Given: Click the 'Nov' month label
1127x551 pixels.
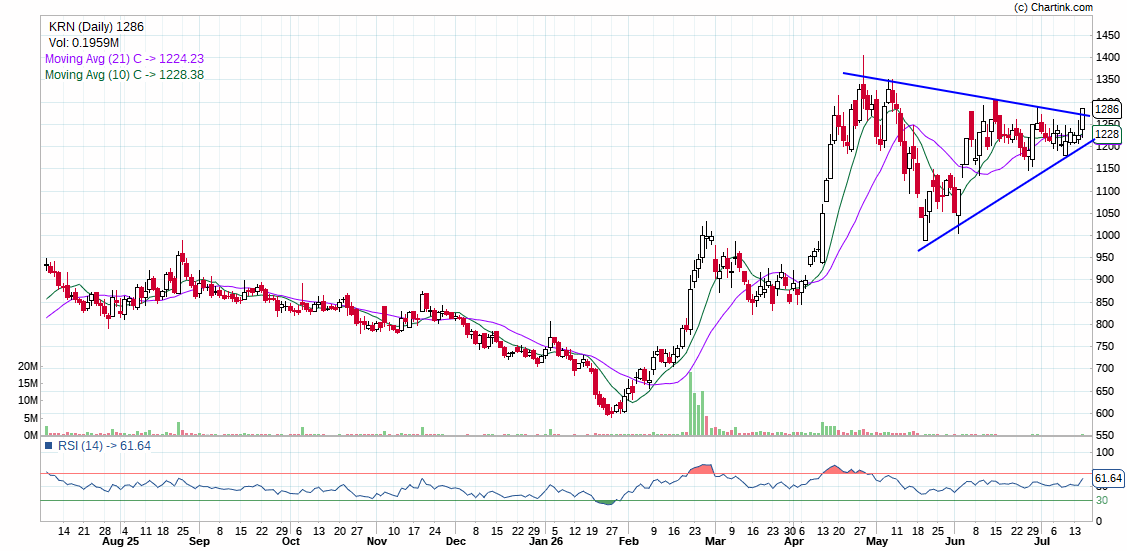Looking at the screenshot, I should click(x=378, y=541).
